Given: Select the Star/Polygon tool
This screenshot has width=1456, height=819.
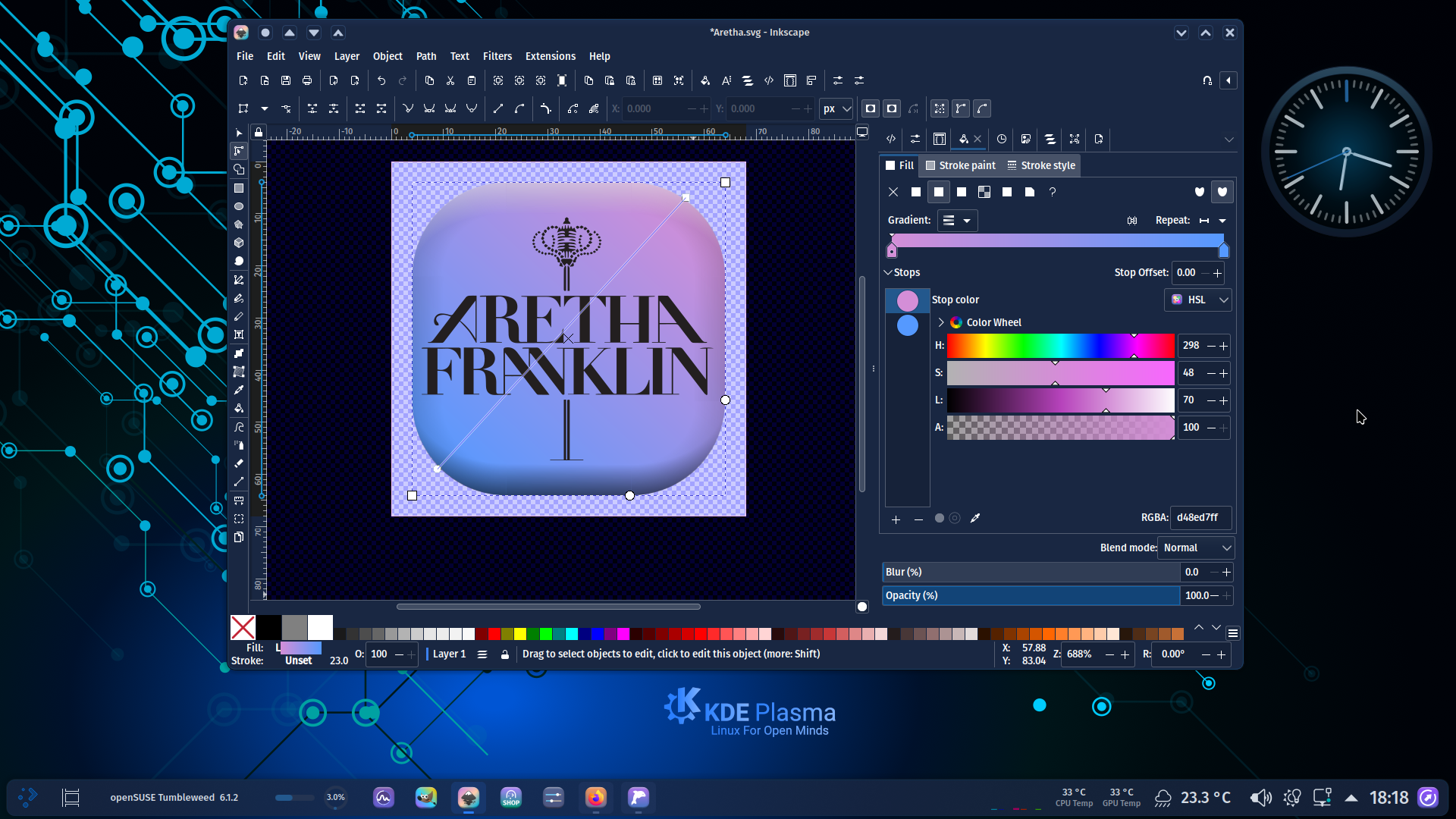Looking at the screenshot, I should pyautogui.click(x=239, y=224).
